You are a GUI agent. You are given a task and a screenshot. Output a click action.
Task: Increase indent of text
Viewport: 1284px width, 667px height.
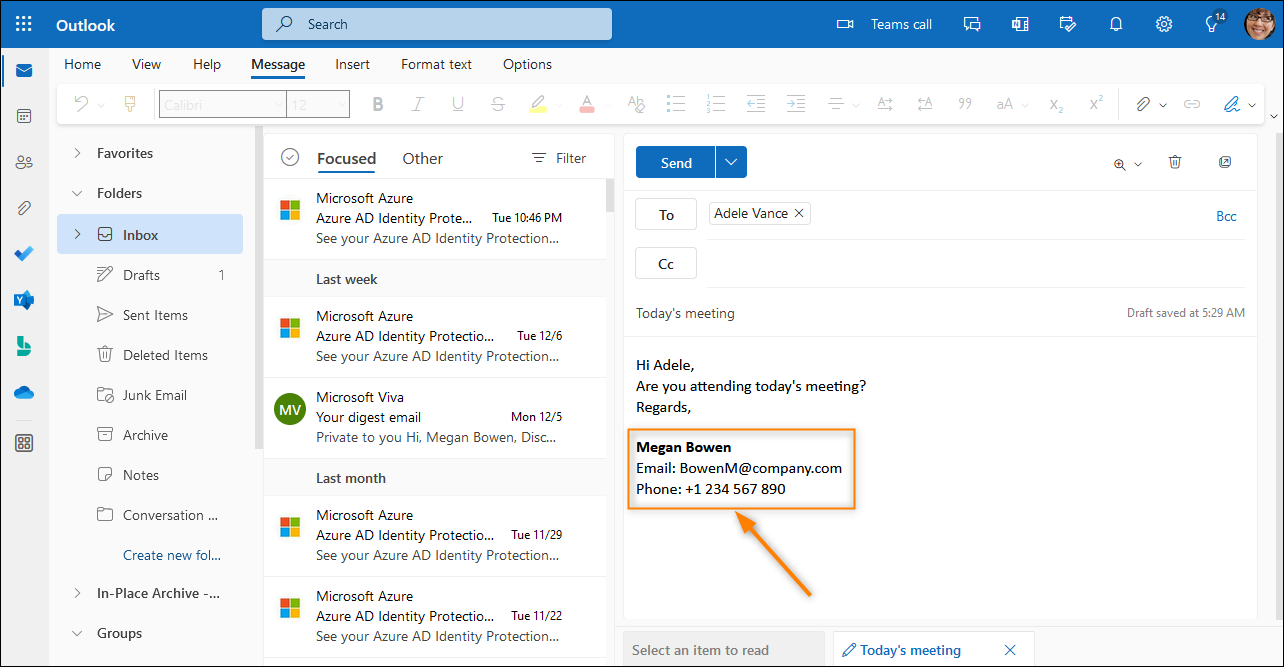coord(796,103)
